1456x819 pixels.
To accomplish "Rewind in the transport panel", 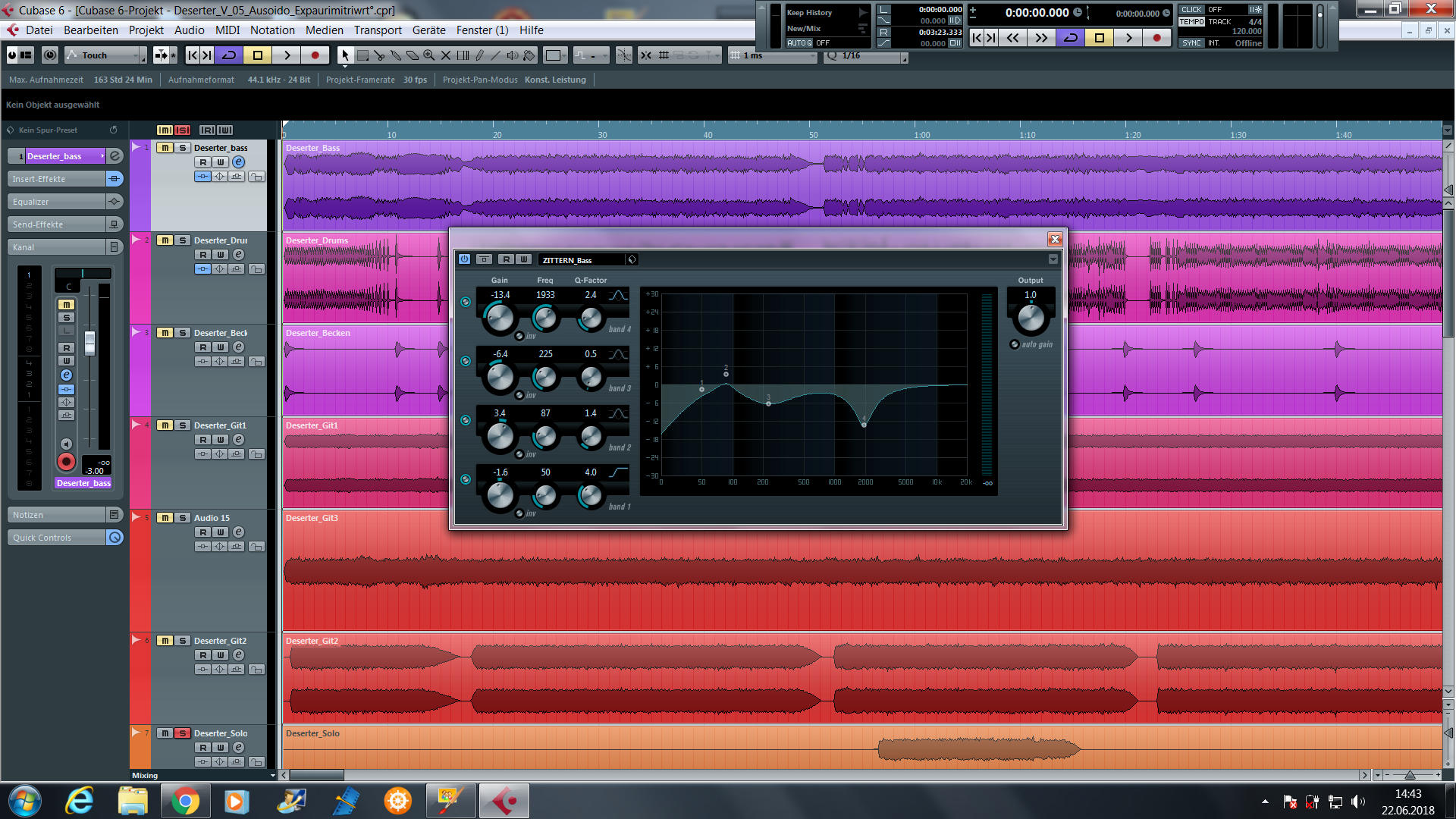I will click(1012, 38).
